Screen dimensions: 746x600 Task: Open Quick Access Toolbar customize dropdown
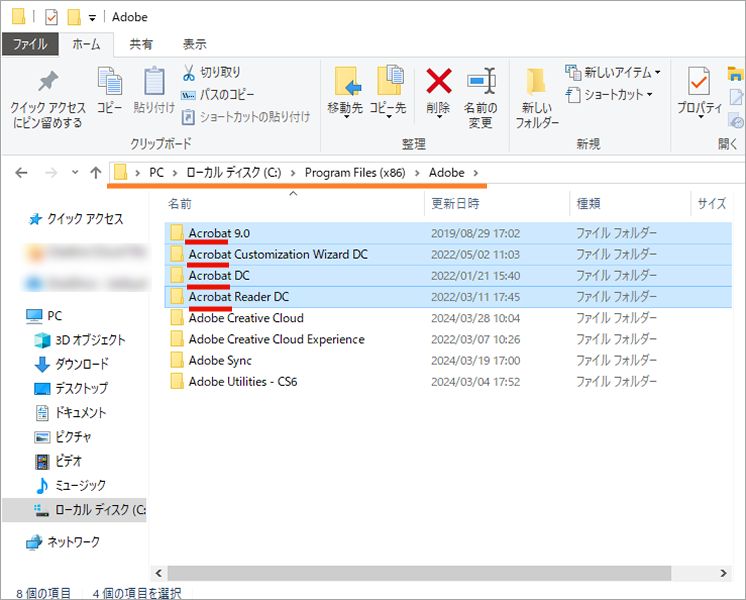(x=92, y=18)
